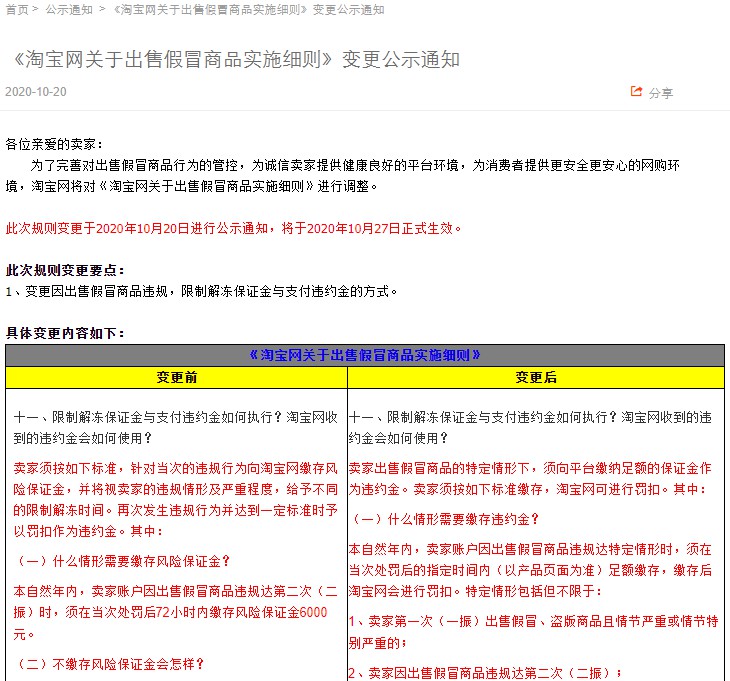Click the yellow 变更前 column header
This screenshot has width=730, height=681.
176,378
